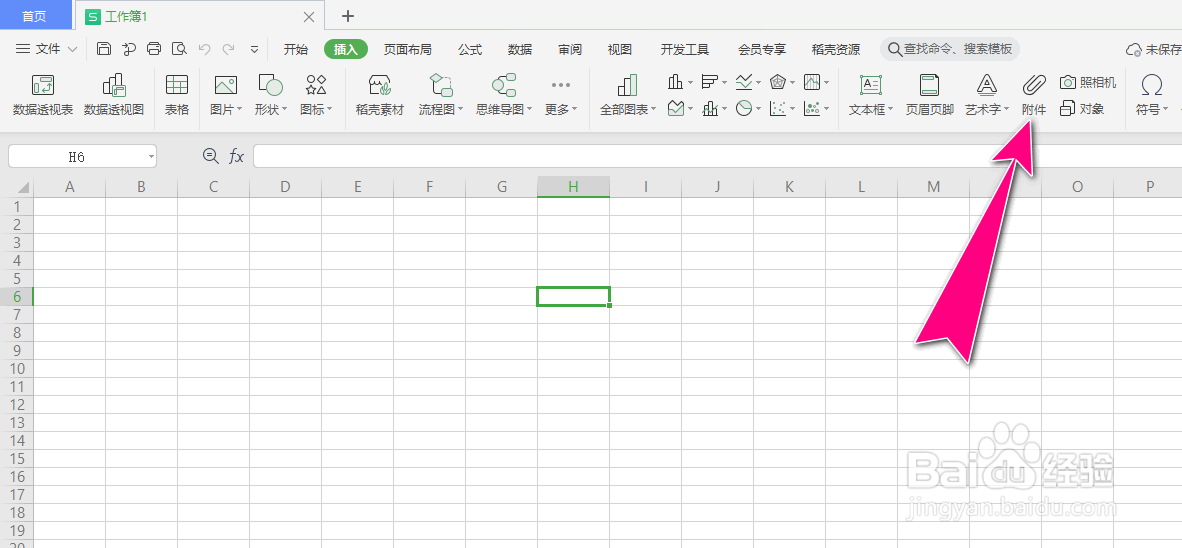
Task: Insert attachment via 附件 paperclip
Action: [1034, 95]
